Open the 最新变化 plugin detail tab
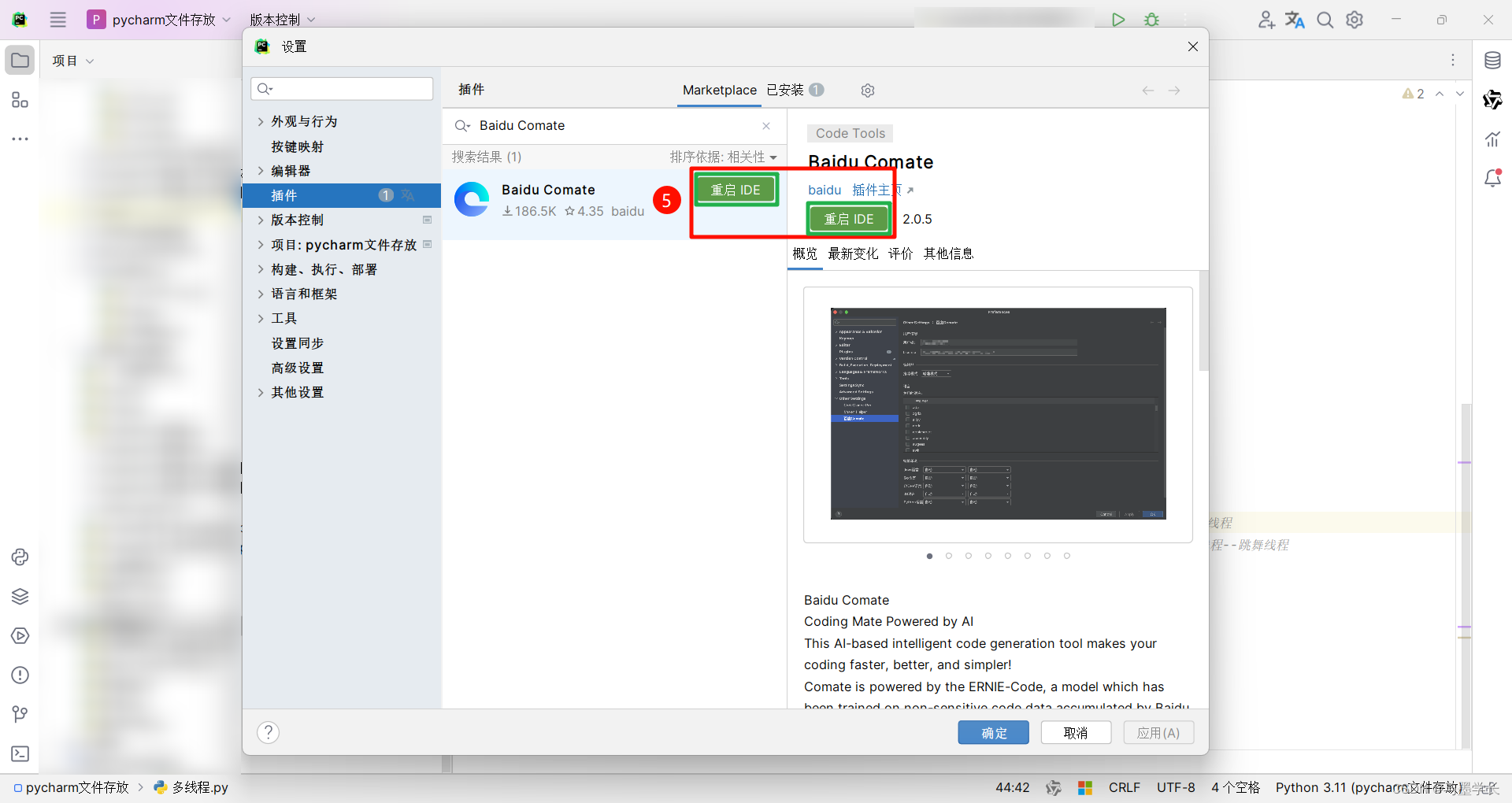The width and height of the screenshot is (1512, 803). point(853,253)
